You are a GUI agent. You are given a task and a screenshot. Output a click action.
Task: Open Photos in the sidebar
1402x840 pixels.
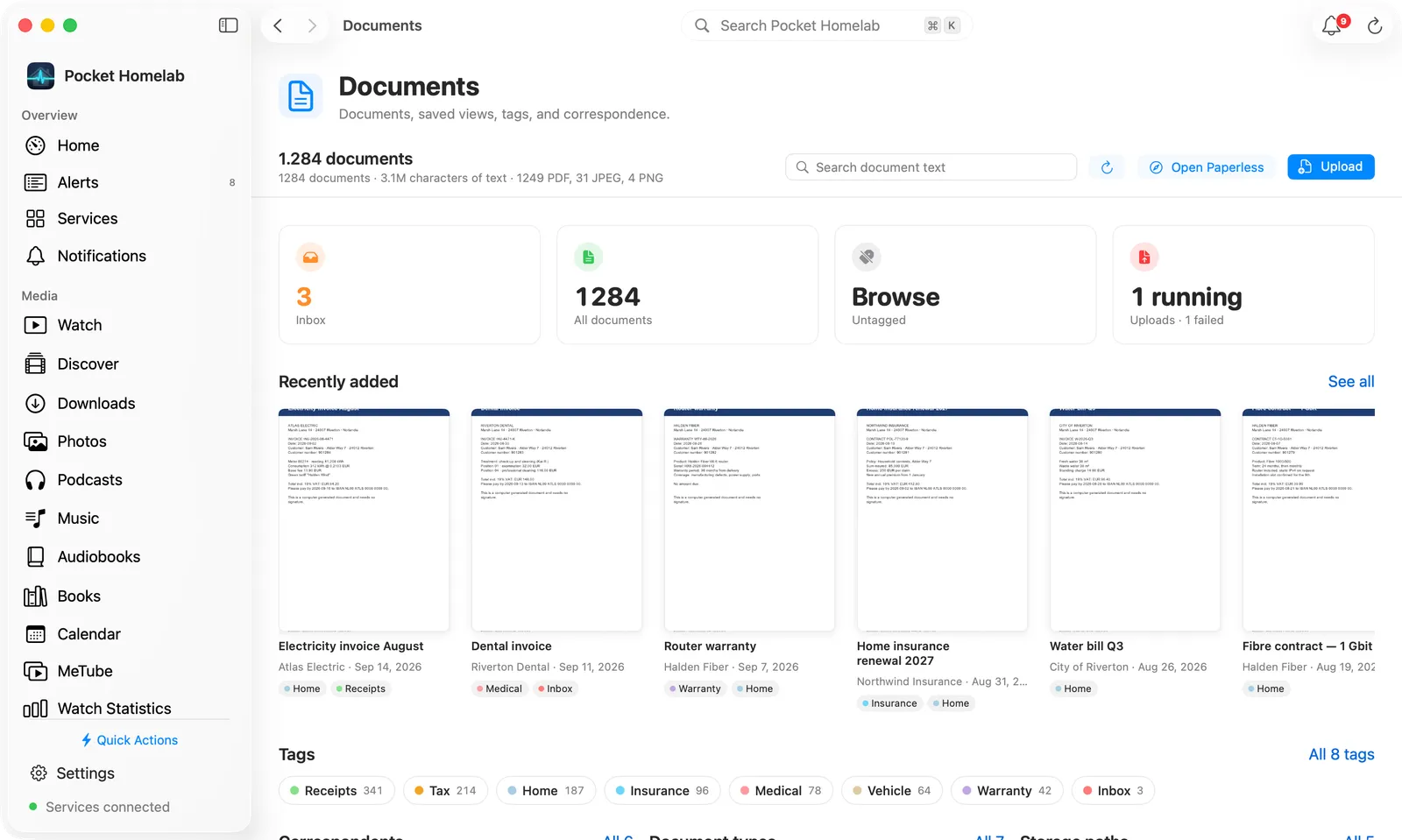[x=130, y=441]
